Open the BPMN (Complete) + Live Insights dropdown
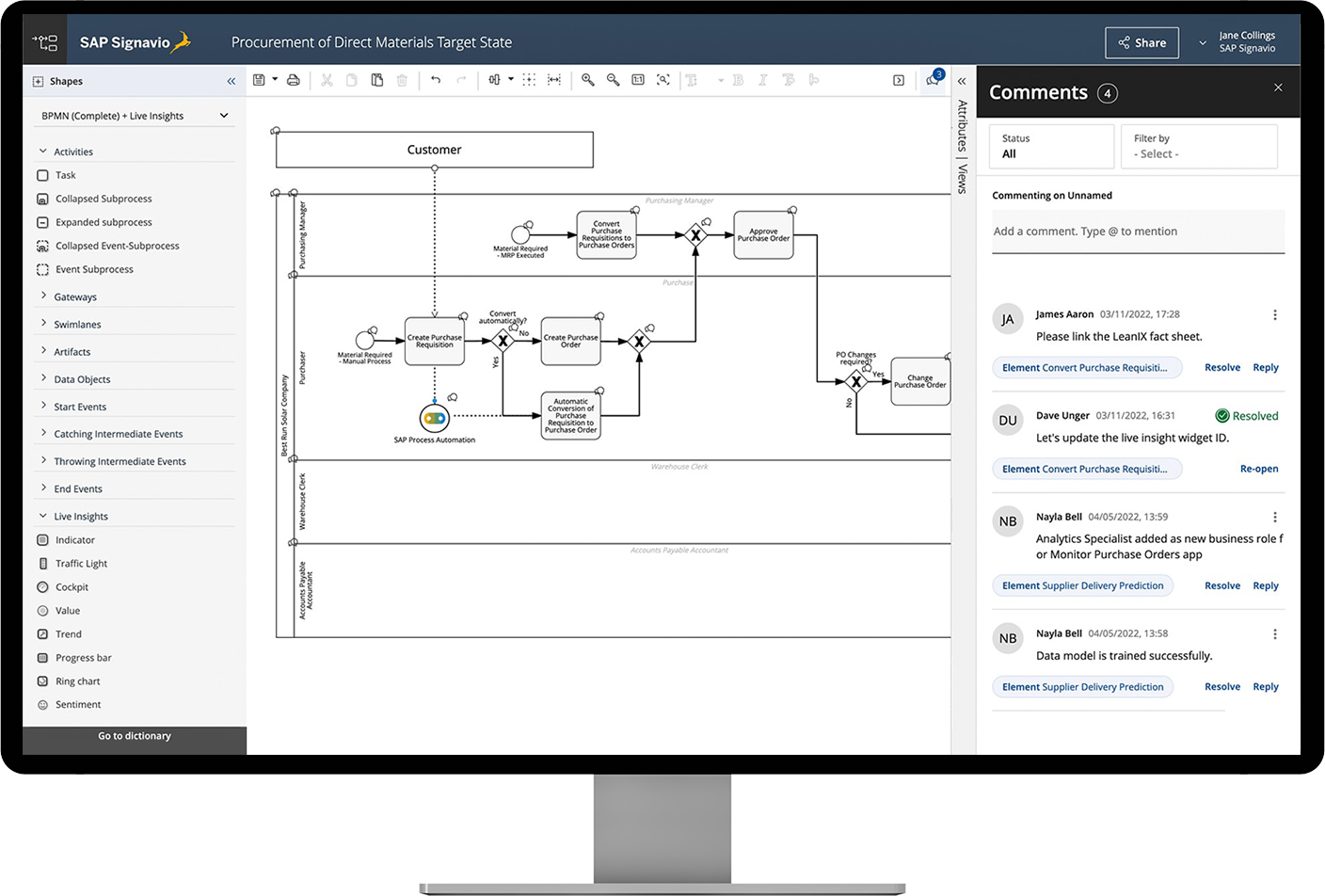 point(134,116)
